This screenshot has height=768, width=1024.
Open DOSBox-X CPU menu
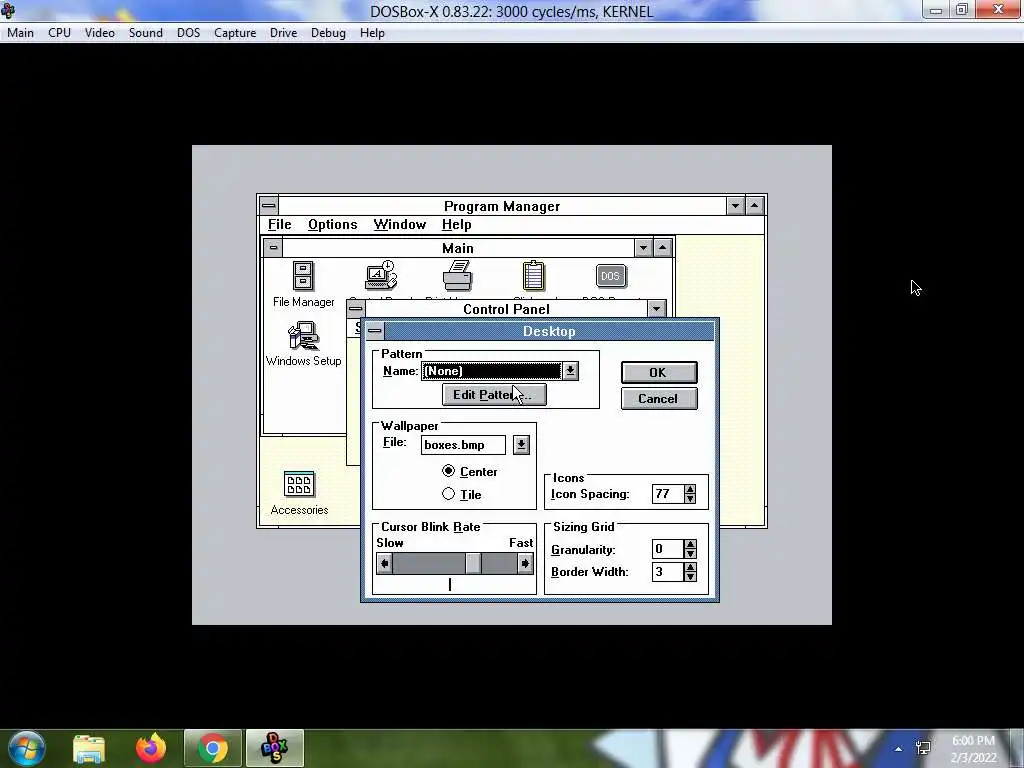[59, 33]
